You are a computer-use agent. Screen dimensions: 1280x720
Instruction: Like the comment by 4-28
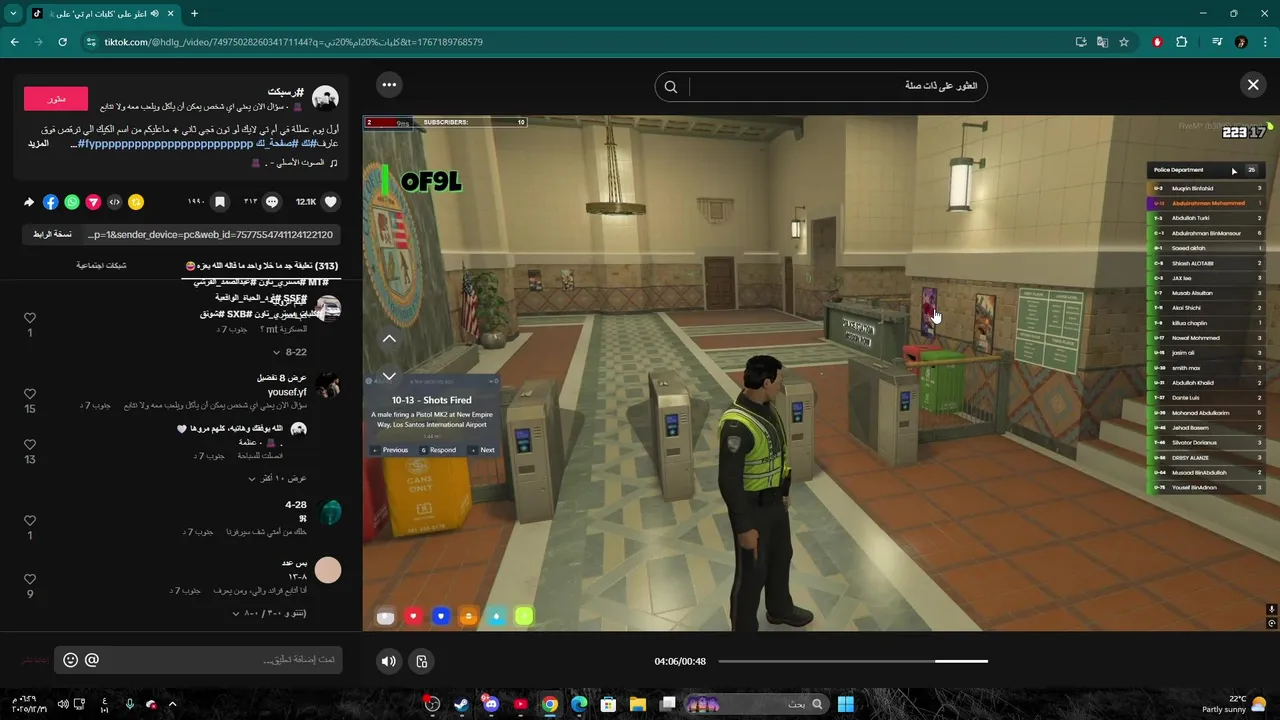pyautogui.click(x=30, y=521)
